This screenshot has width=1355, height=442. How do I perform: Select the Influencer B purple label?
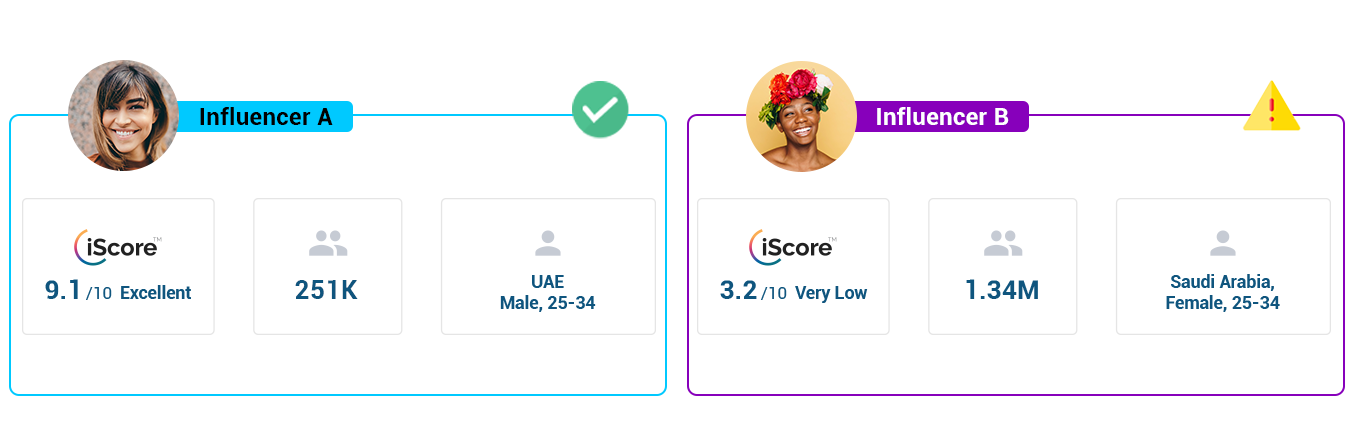(x=942, y=117)
